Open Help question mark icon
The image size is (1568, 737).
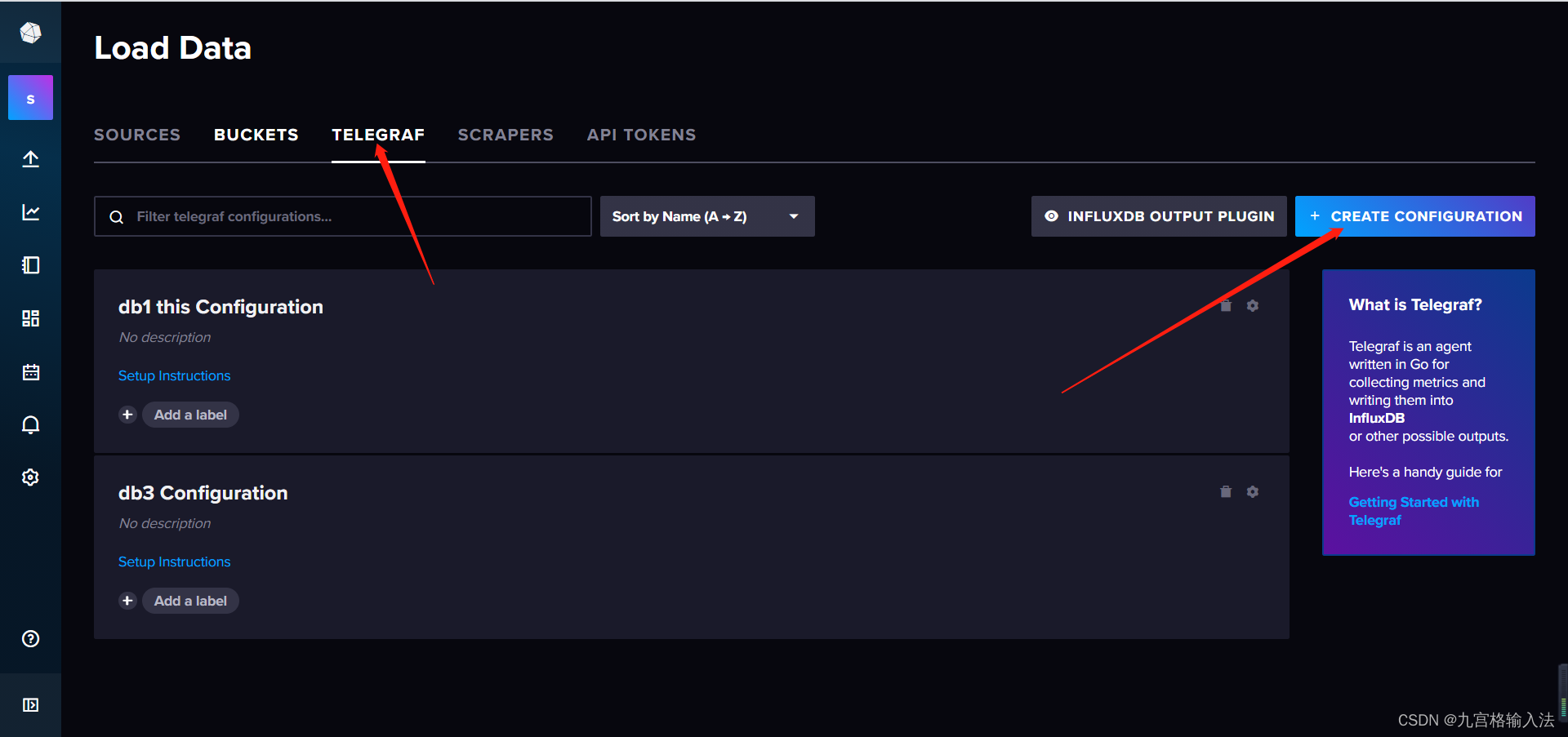click(x=30, y=639)
